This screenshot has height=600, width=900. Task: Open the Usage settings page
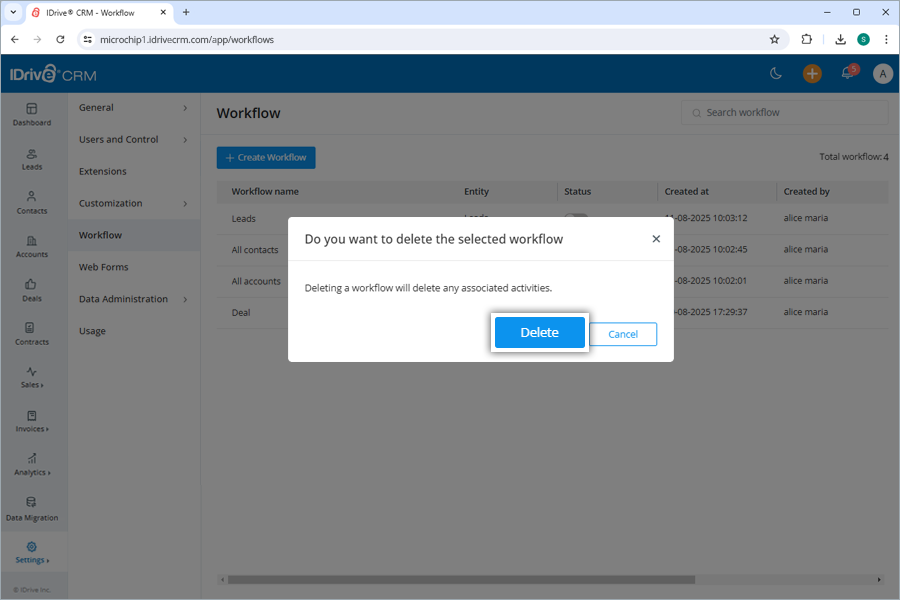[92, 331]
